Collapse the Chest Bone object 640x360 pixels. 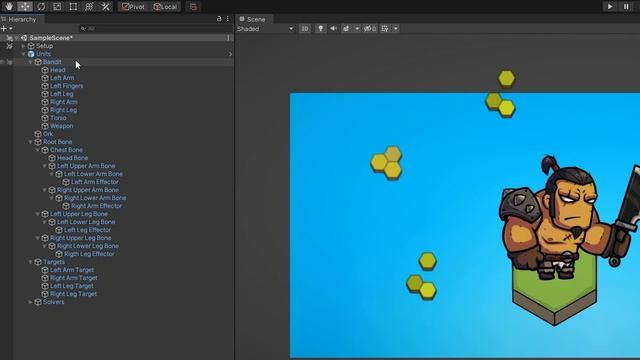(38, 150)
